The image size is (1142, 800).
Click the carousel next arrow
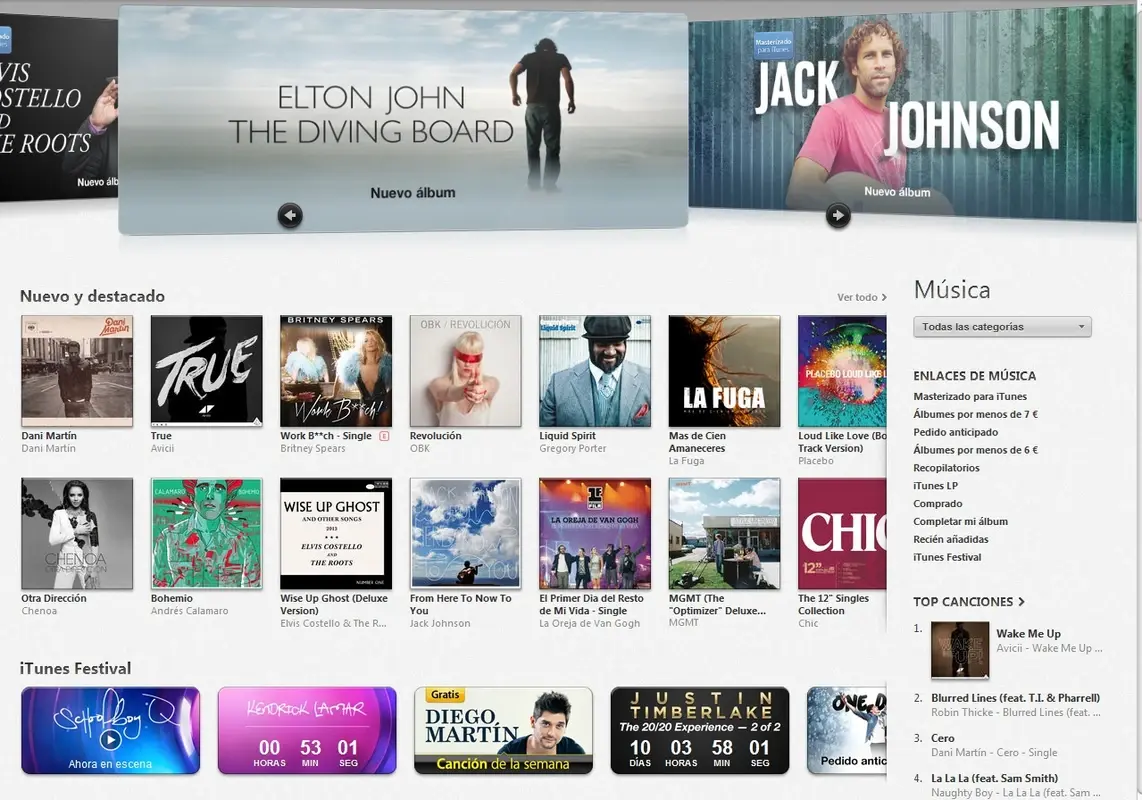(x=838, y=215)
